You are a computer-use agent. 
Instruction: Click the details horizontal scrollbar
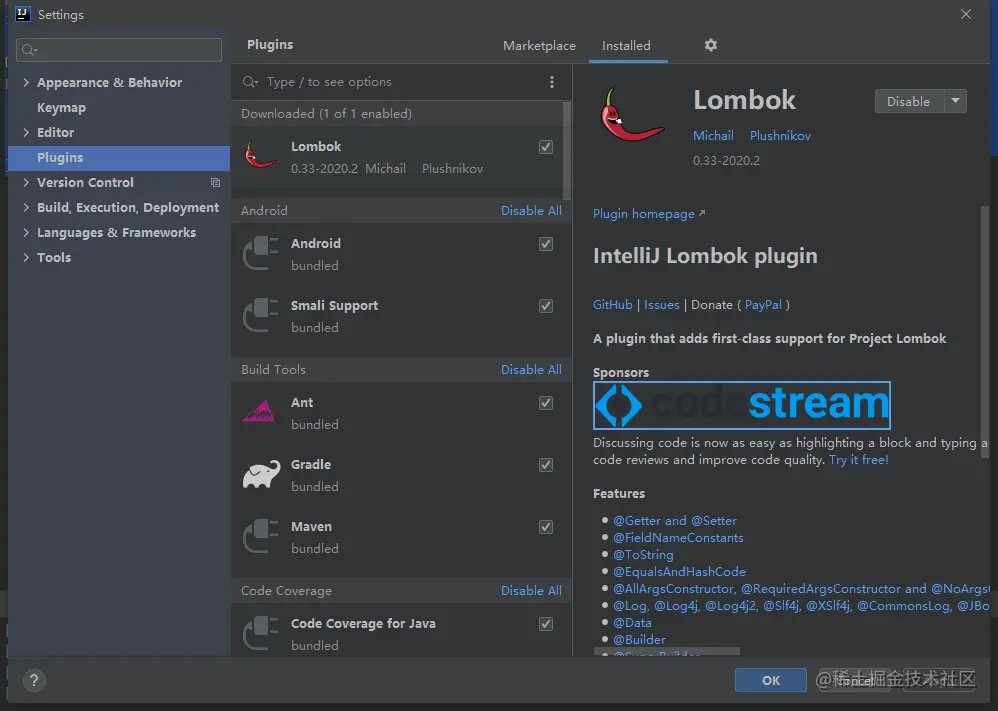[666, 652]
